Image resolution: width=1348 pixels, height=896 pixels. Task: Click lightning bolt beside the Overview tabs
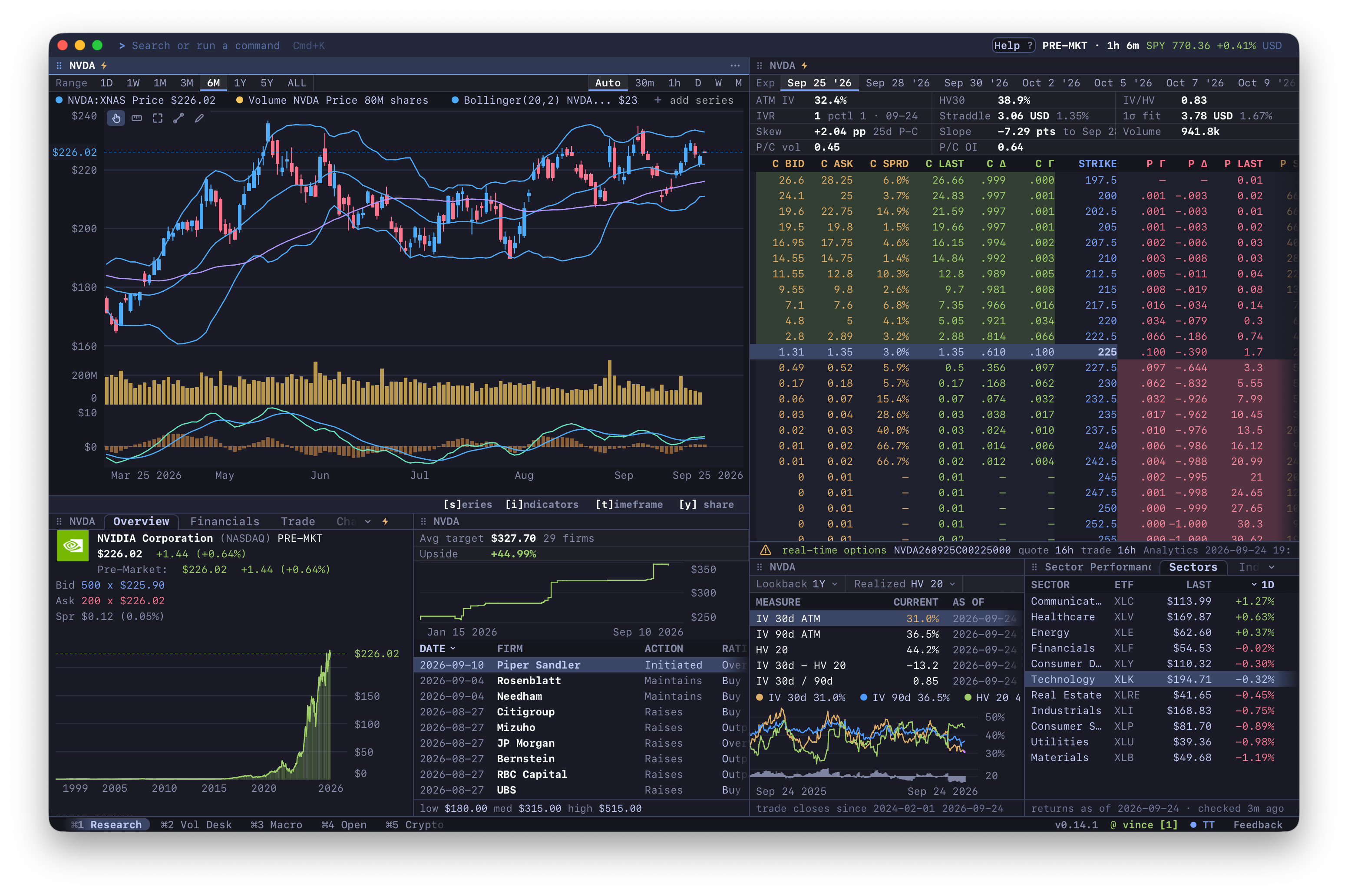(385, 521)
